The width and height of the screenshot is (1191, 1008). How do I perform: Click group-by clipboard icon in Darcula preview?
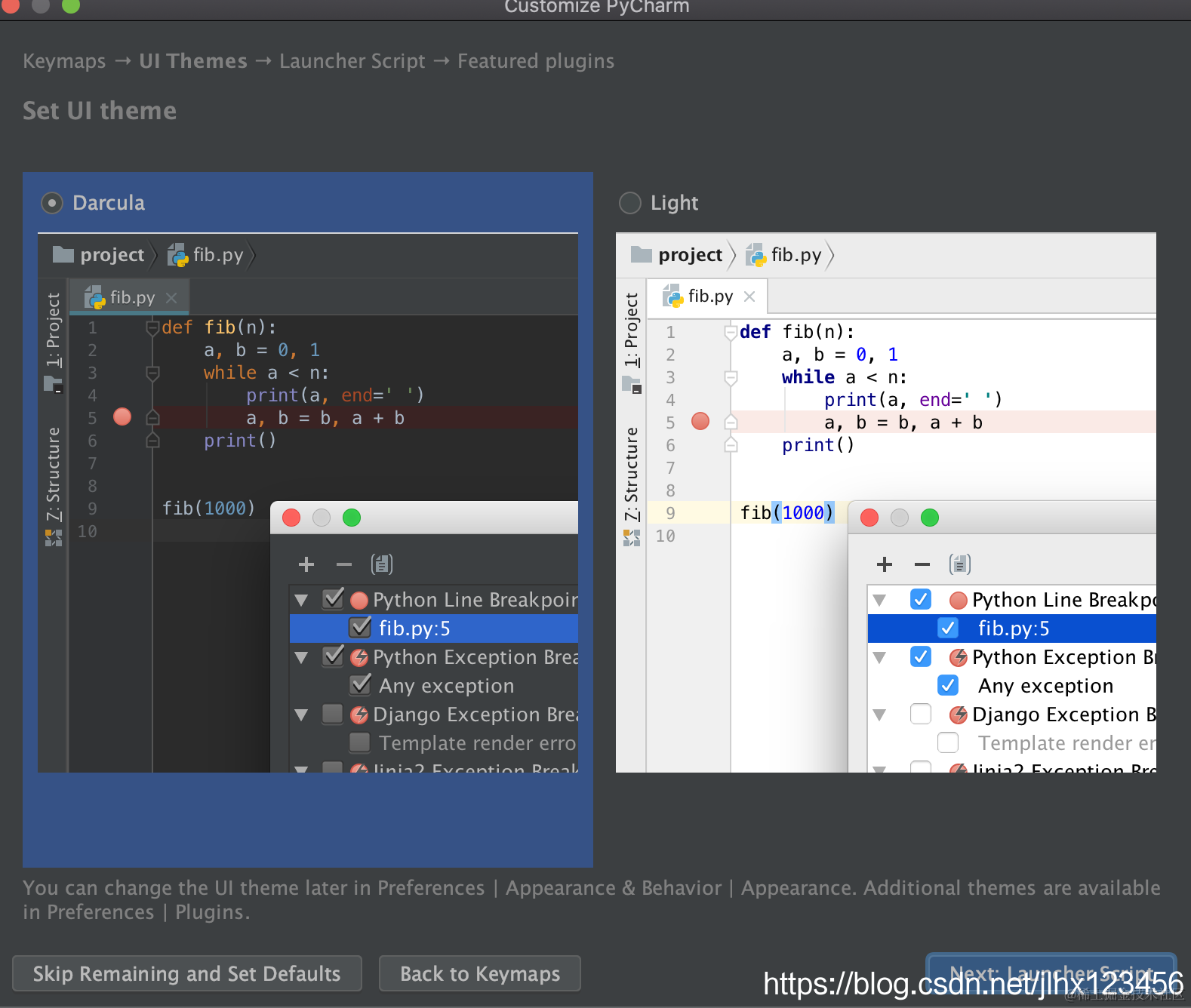(382, 564)
